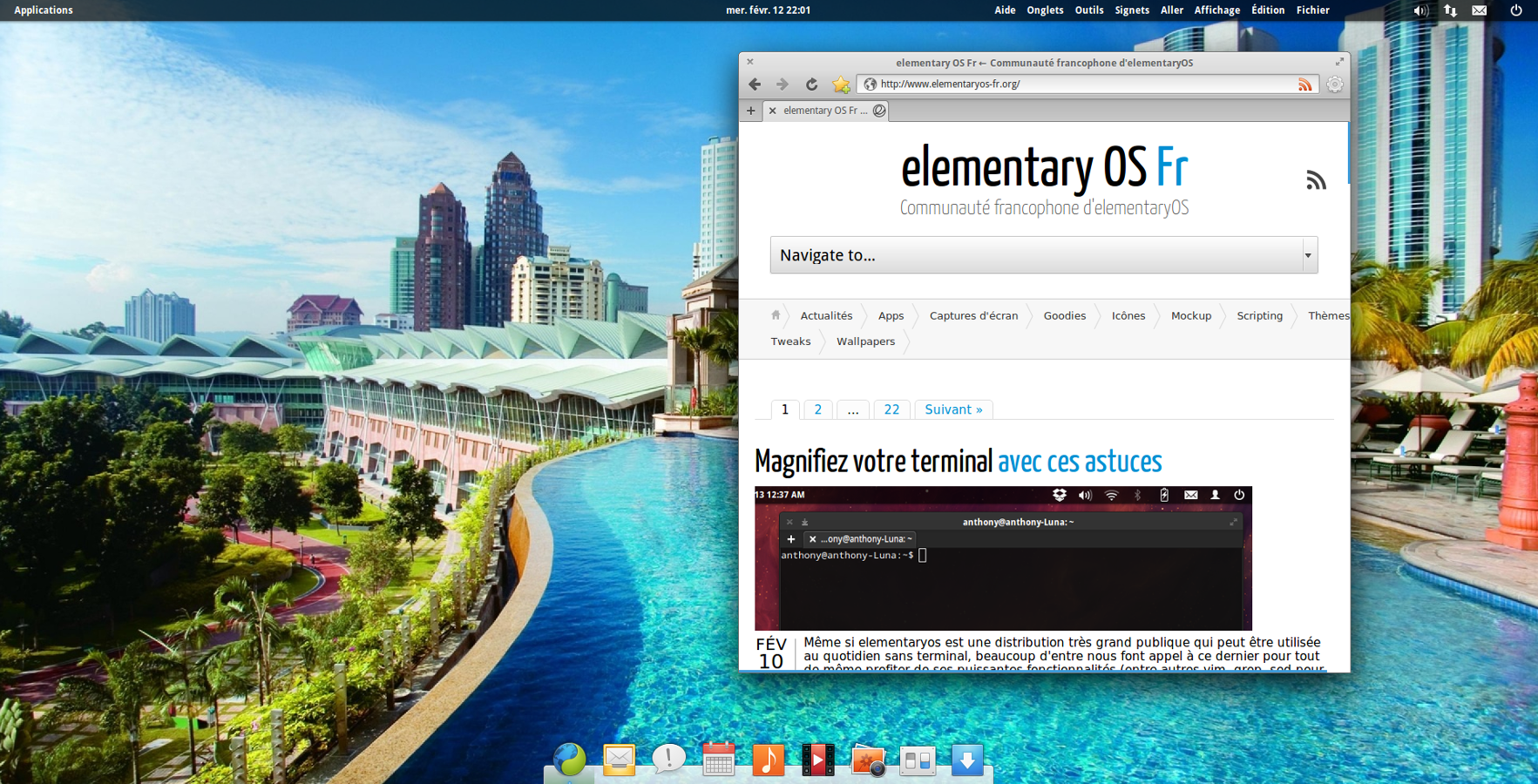
Task: Open the Icônes section
Action: pos(1128,316)
